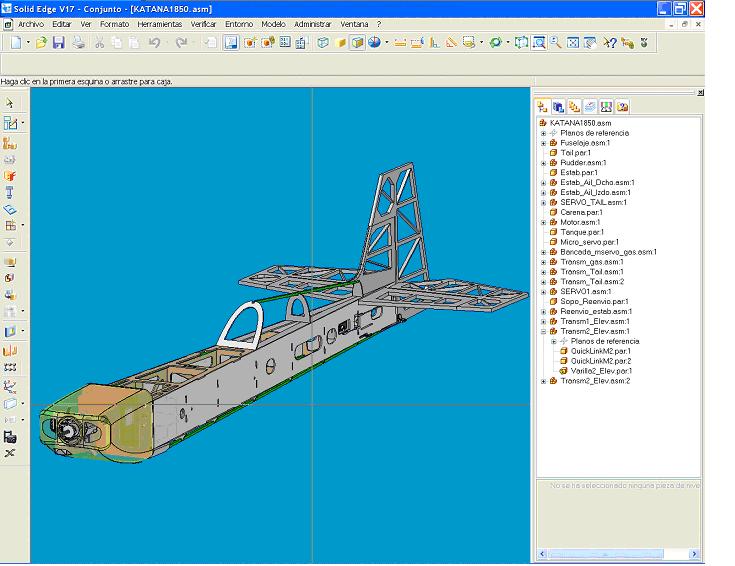Screen dimensions: 735x566
Task: Expand the Motor.asm:1 tree node
Action: [544, 222]
